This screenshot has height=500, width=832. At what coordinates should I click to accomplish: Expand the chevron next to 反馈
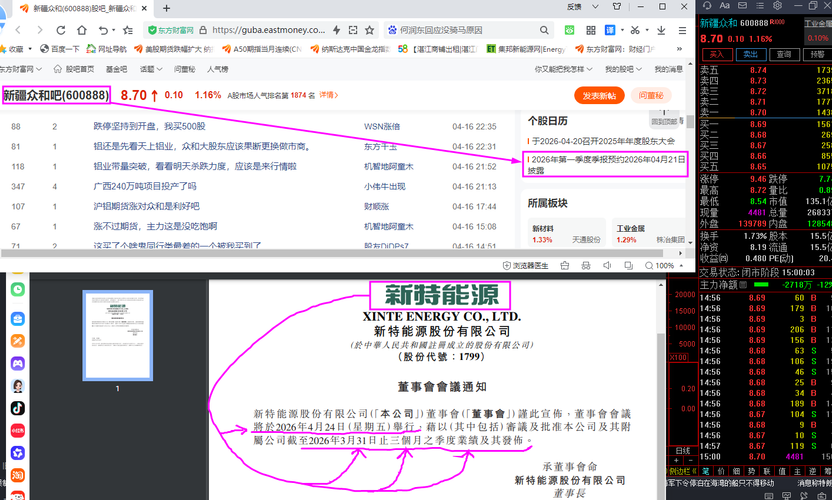595,7
